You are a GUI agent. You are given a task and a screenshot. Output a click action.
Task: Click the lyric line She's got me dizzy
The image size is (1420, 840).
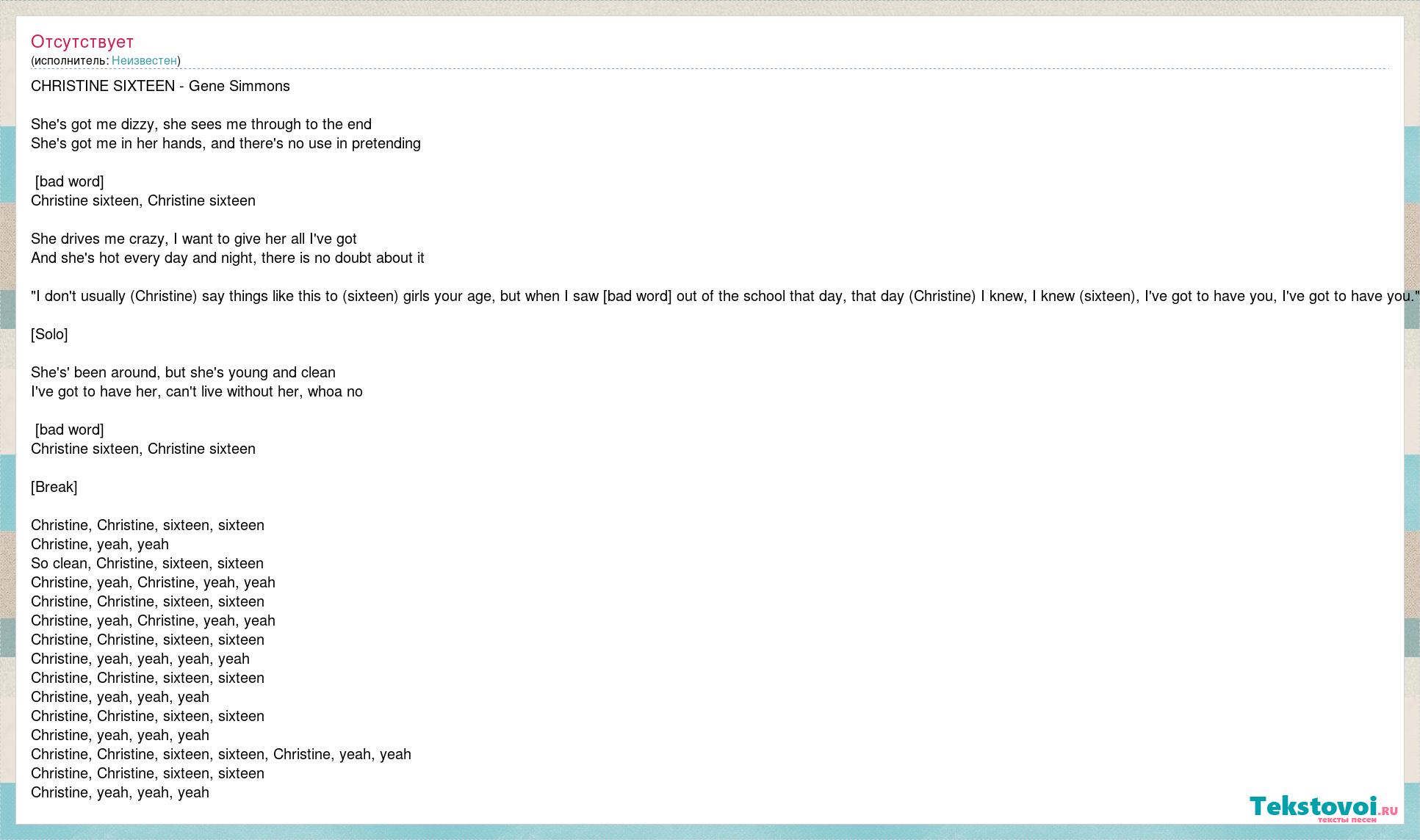point(201,124)
